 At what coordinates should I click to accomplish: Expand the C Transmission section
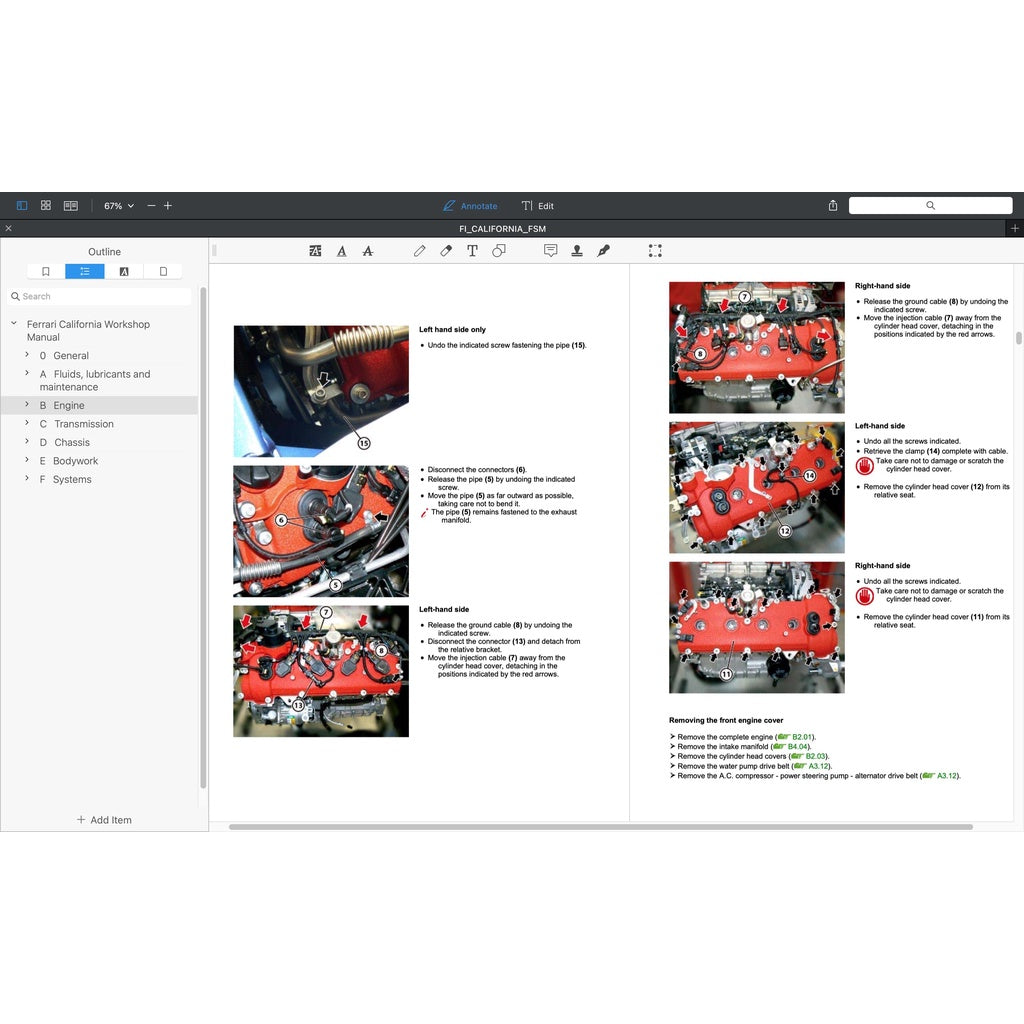pyautogui.click(x=27, y=423)
